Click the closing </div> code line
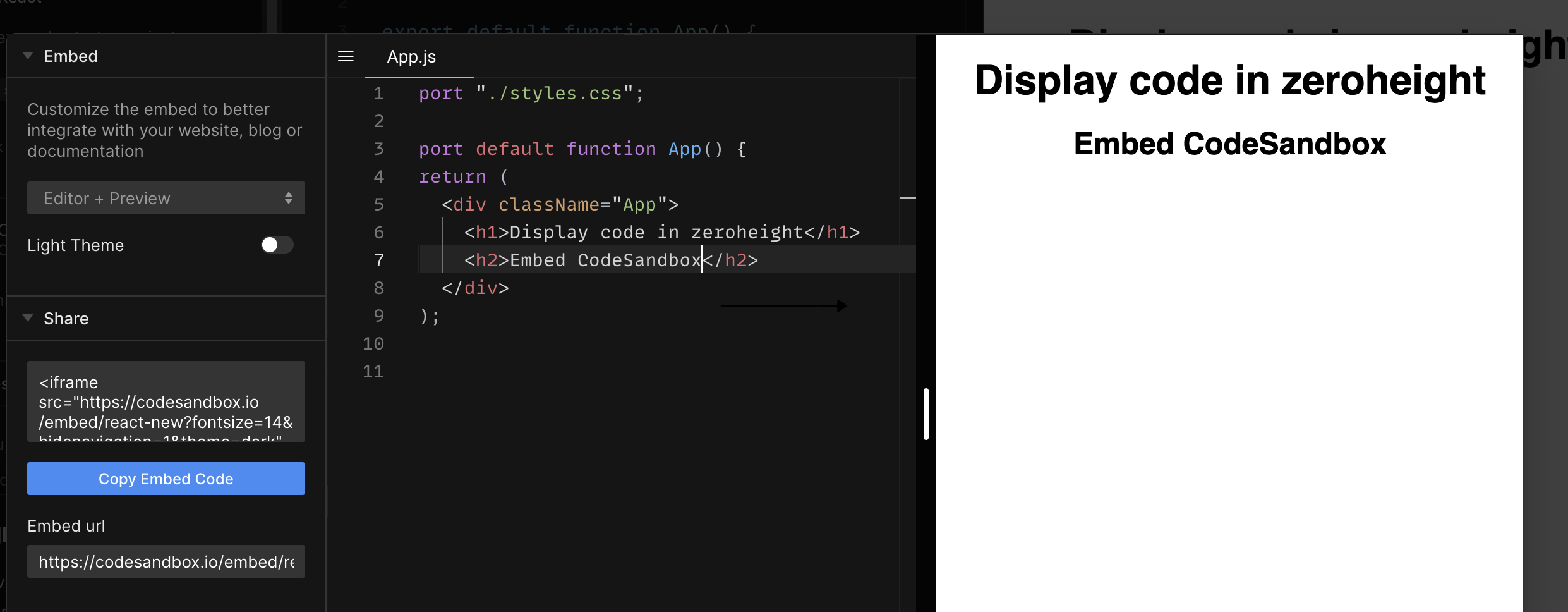 click(x=475, y=288)
